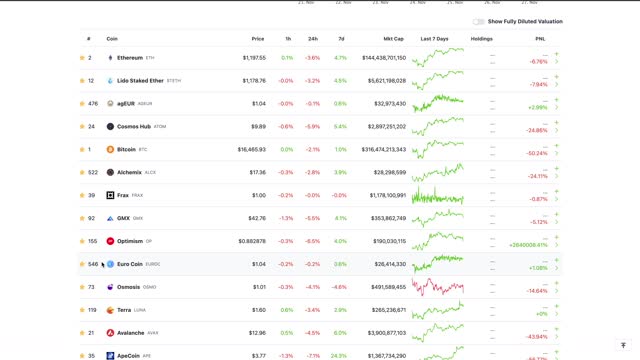Toggle Show Fully Diluted Valuation switch

(x=478, y=22)
